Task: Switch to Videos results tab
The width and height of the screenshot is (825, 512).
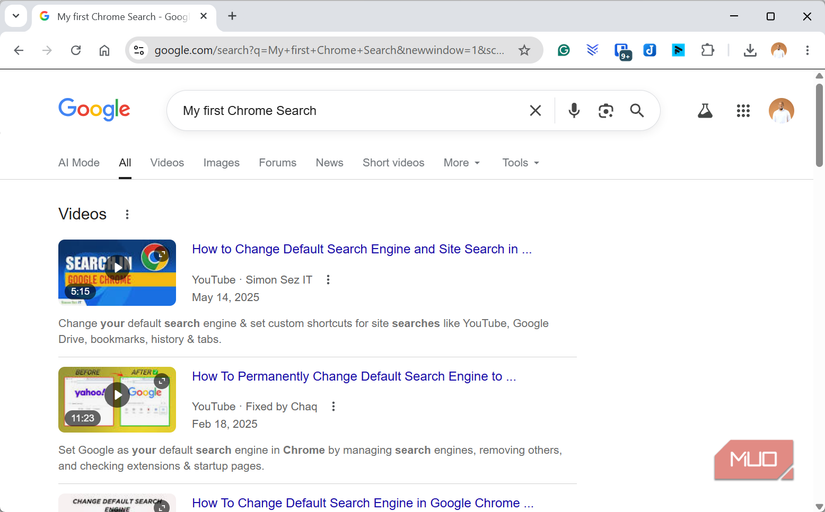Action: 167,163
